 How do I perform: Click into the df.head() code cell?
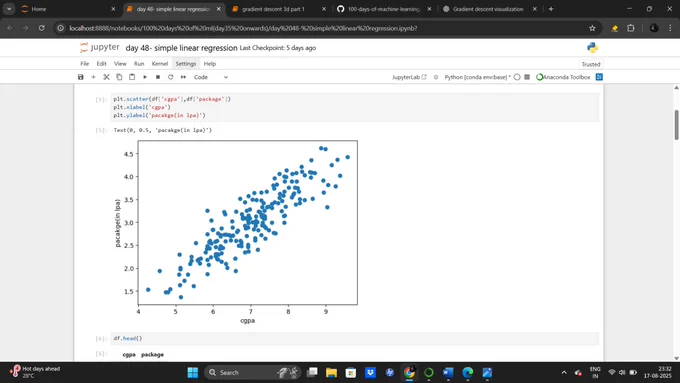pos(355,338)
